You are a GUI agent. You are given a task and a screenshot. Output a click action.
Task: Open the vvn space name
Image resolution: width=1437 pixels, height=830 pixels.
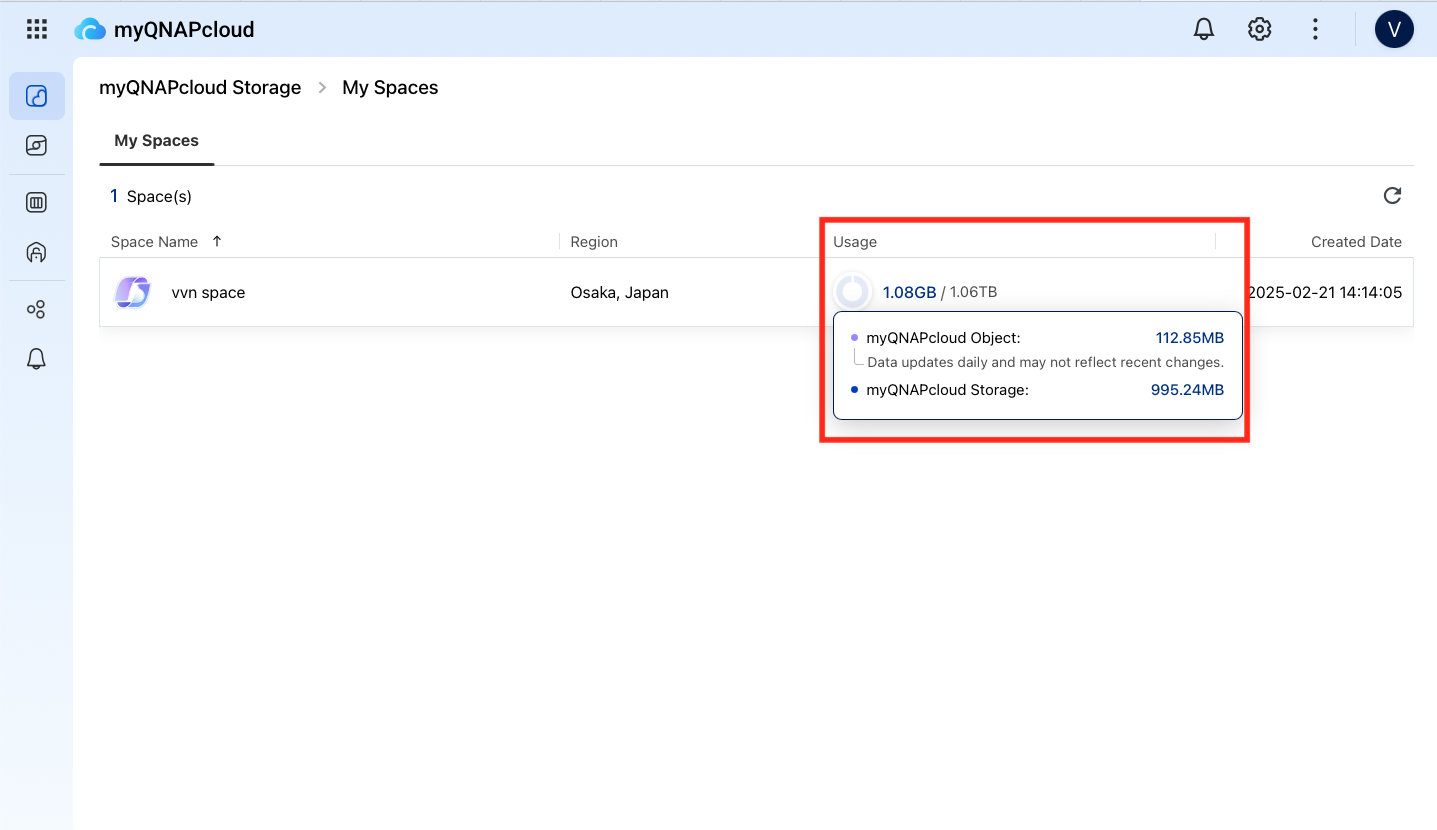(x=208, y=293)
